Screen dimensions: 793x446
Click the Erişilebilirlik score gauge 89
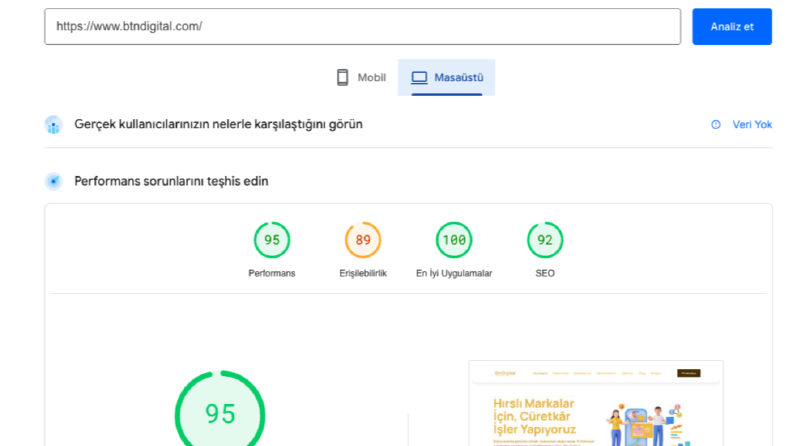click(x=363, y=240)
